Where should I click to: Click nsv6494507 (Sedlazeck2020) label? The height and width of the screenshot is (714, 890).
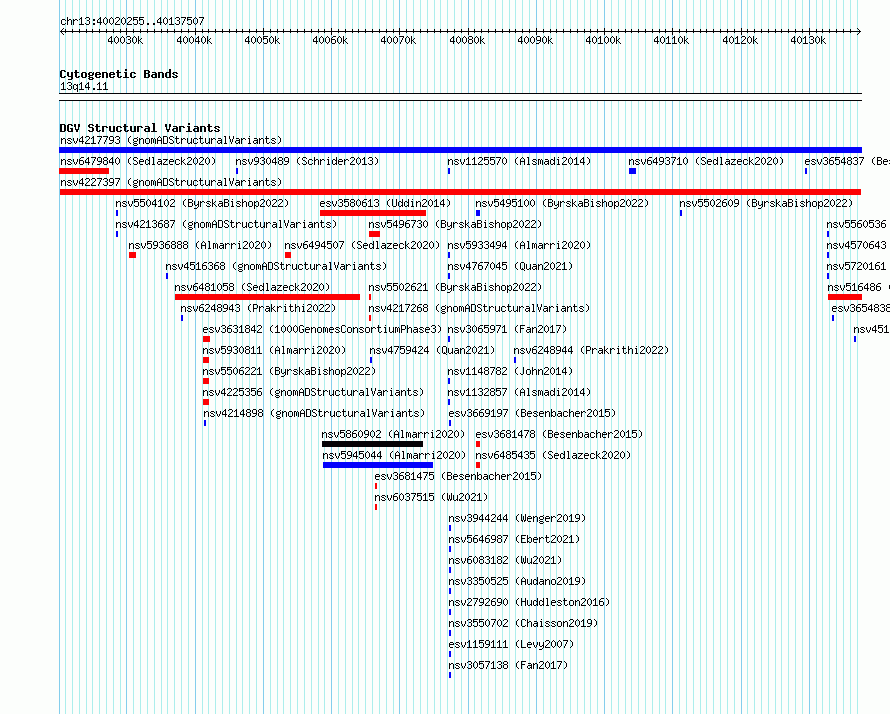click(x=362, y=245)
